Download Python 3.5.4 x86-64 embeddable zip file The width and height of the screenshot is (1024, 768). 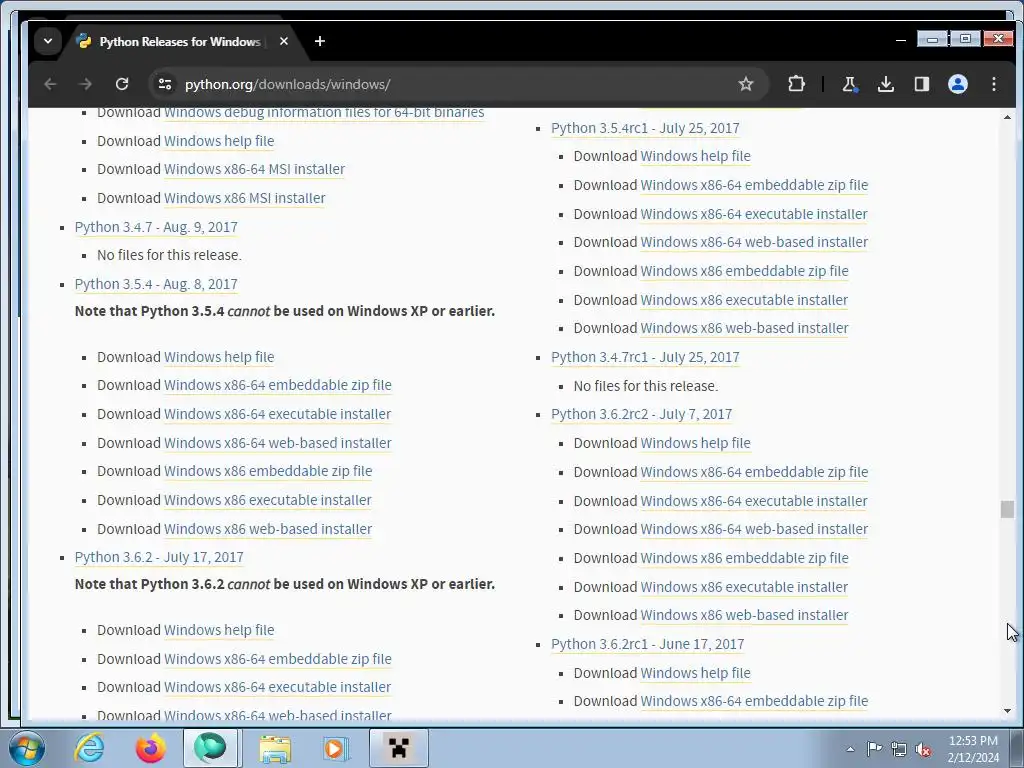[278, 385]
